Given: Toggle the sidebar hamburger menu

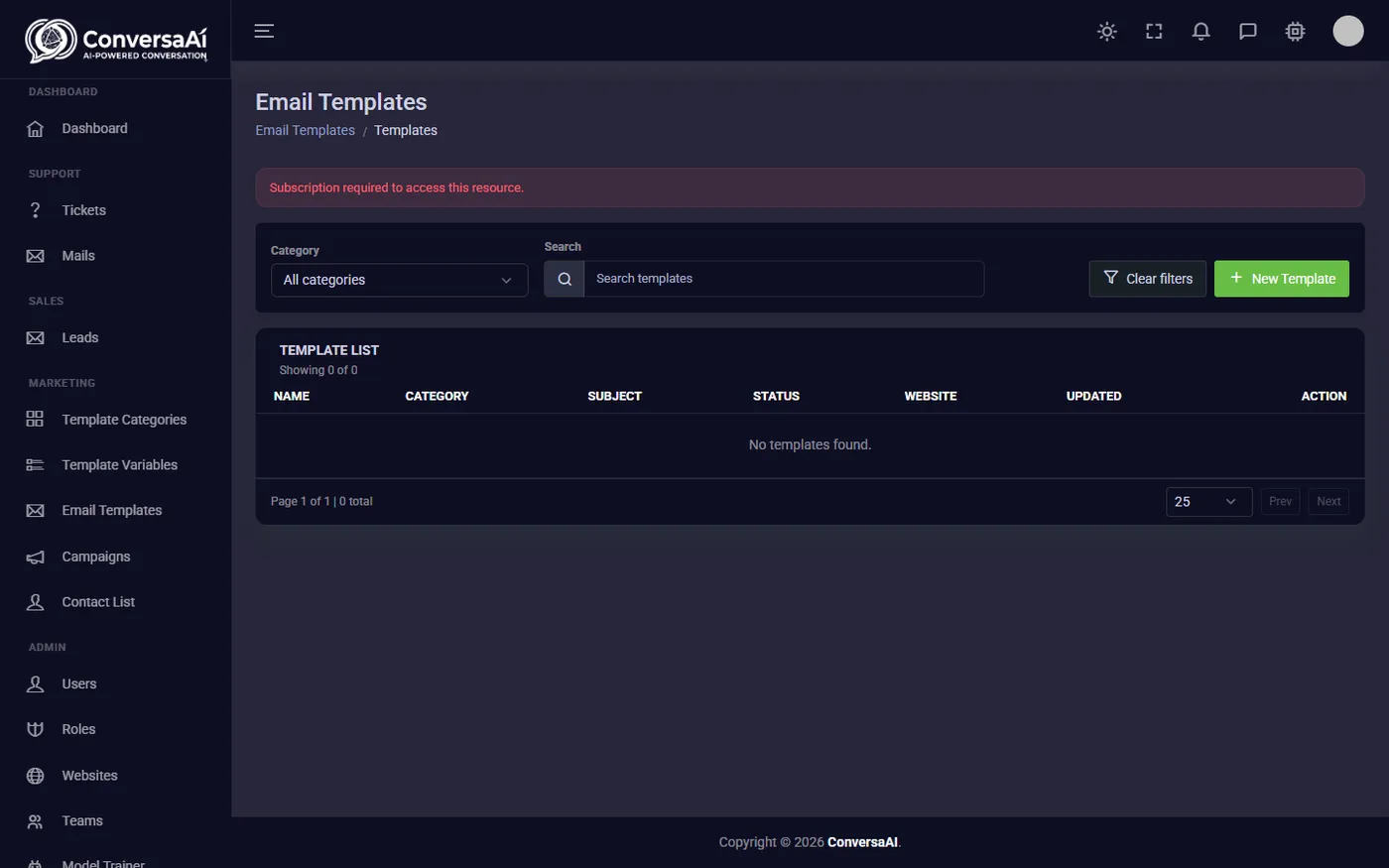Looking at the screenshot, I should point(264,31).
